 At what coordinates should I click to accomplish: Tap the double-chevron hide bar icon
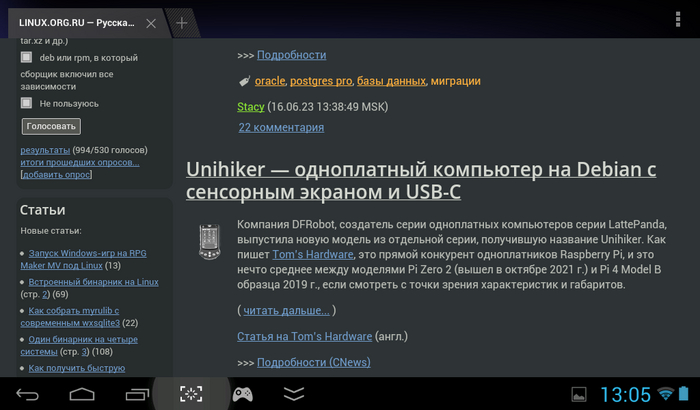[294, 394]
